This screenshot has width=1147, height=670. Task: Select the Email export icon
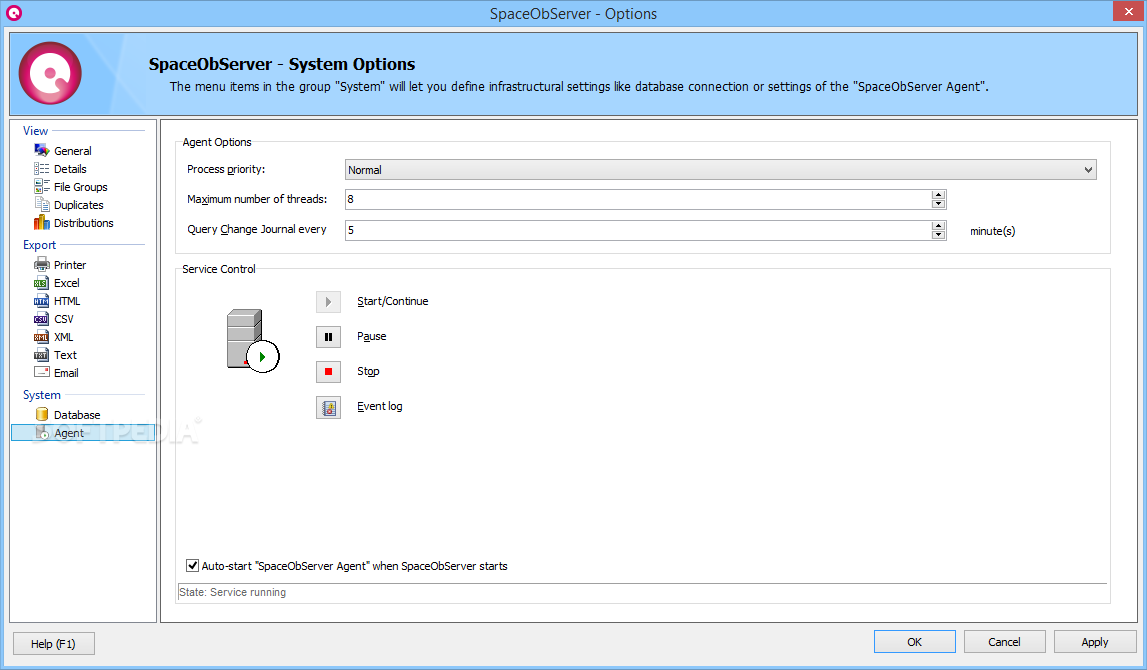(x=42, y=372)
